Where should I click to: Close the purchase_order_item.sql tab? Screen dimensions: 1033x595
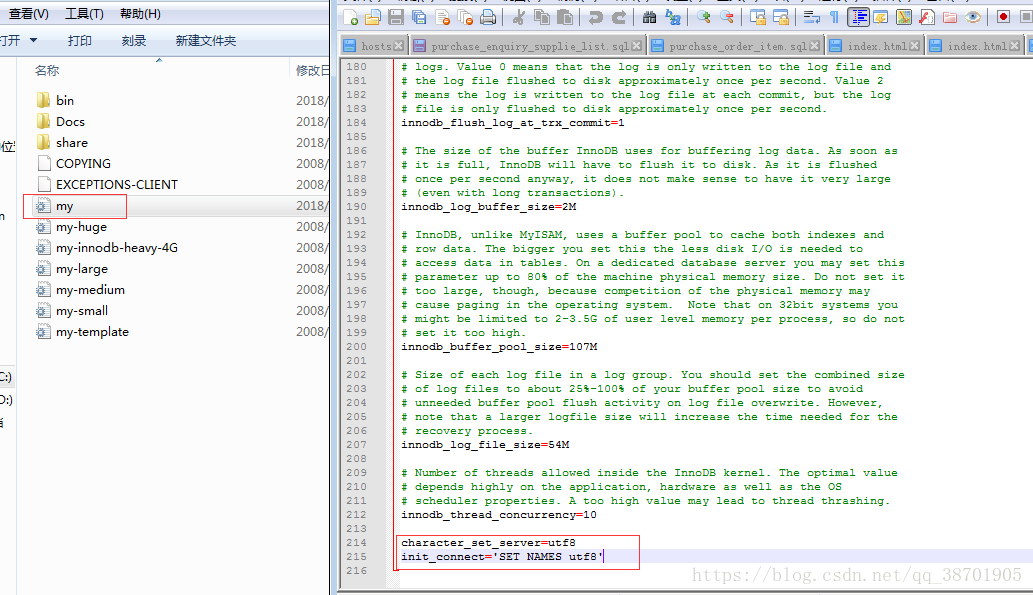tap(815, 46)
